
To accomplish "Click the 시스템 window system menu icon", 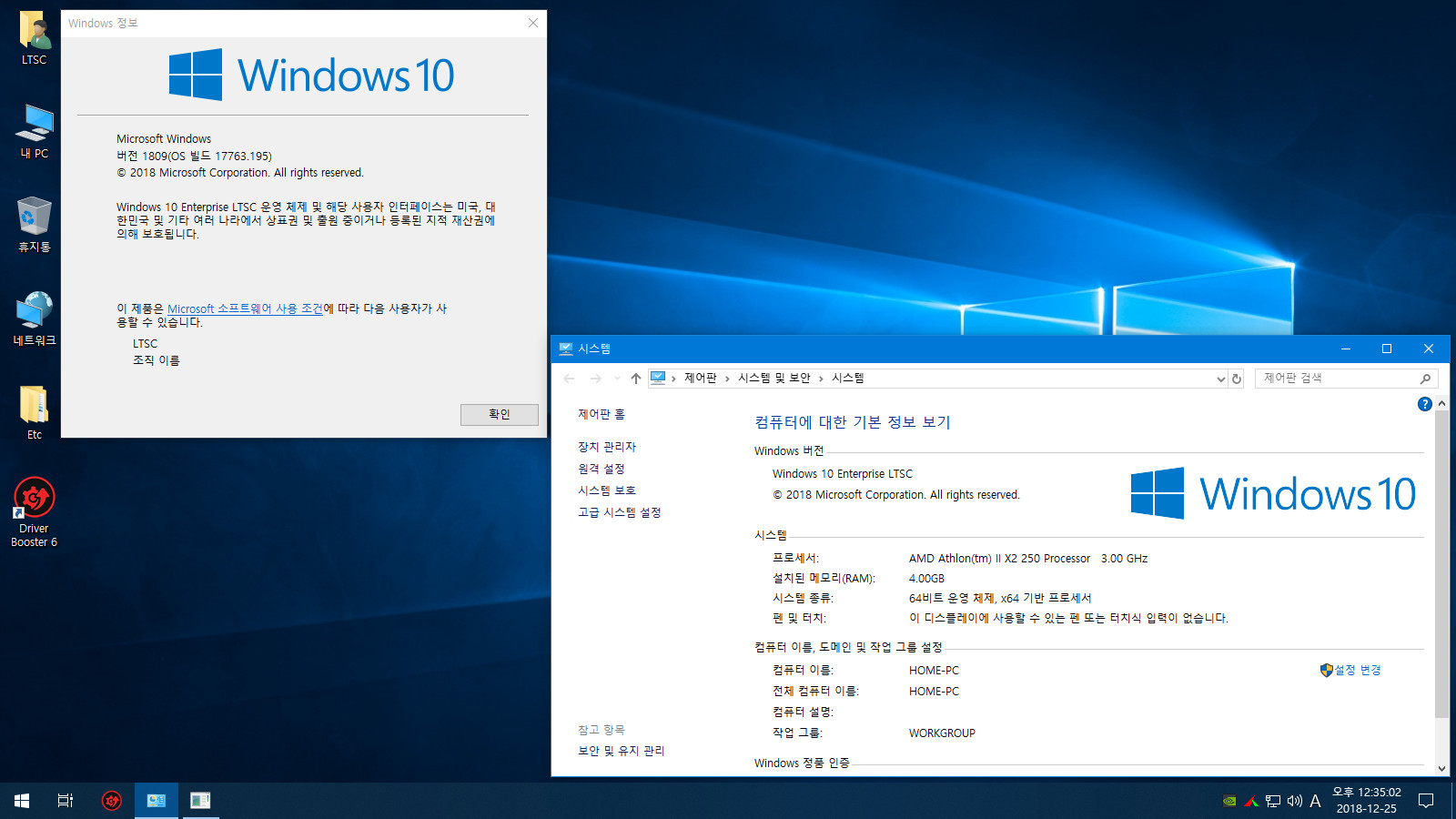I will [566, 349].
